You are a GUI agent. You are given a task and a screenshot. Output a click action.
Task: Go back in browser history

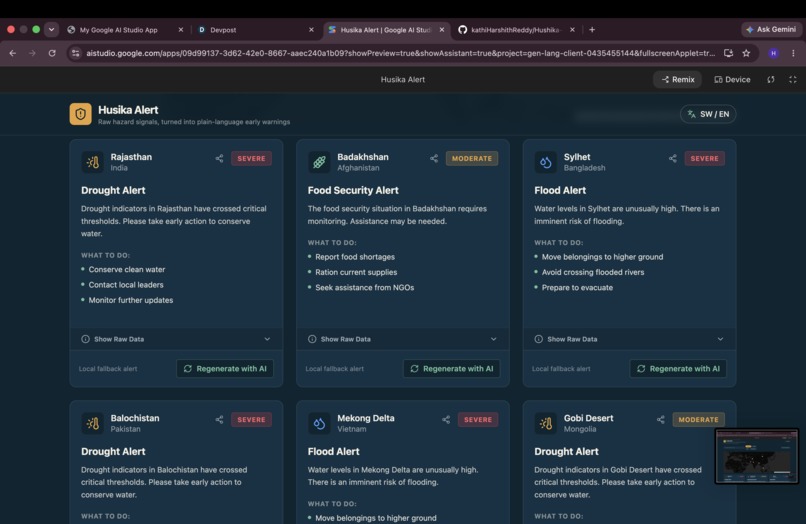click(x=13, y=53)
